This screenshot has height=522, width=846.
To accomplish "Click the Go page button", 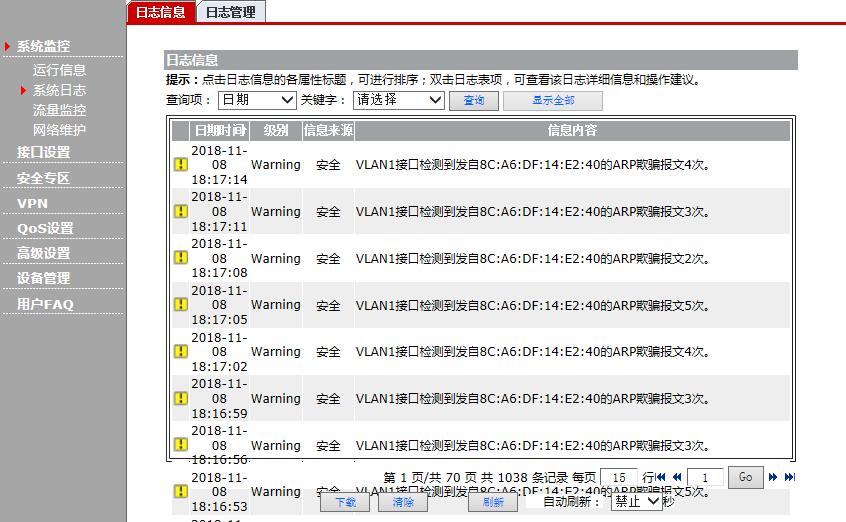I will click(746, 477).
